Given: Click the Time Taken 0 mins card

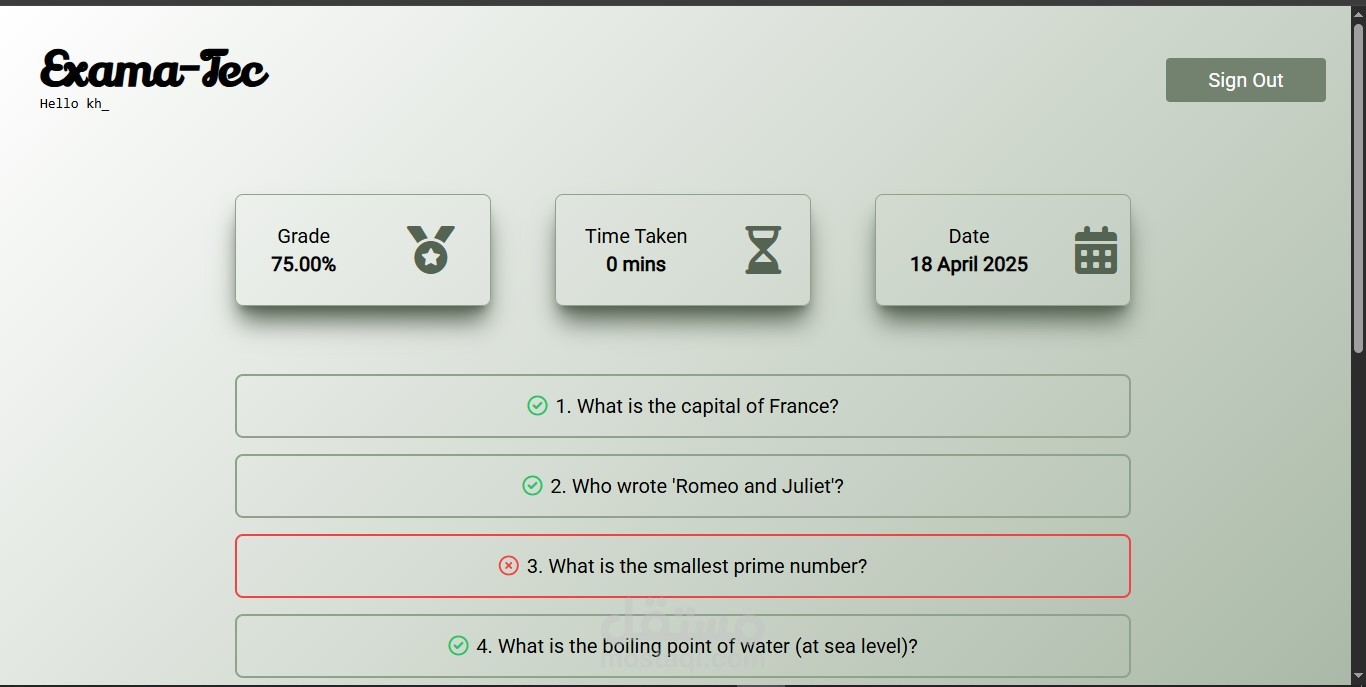Looking at the screenshot, I should [x=683, y=250].
